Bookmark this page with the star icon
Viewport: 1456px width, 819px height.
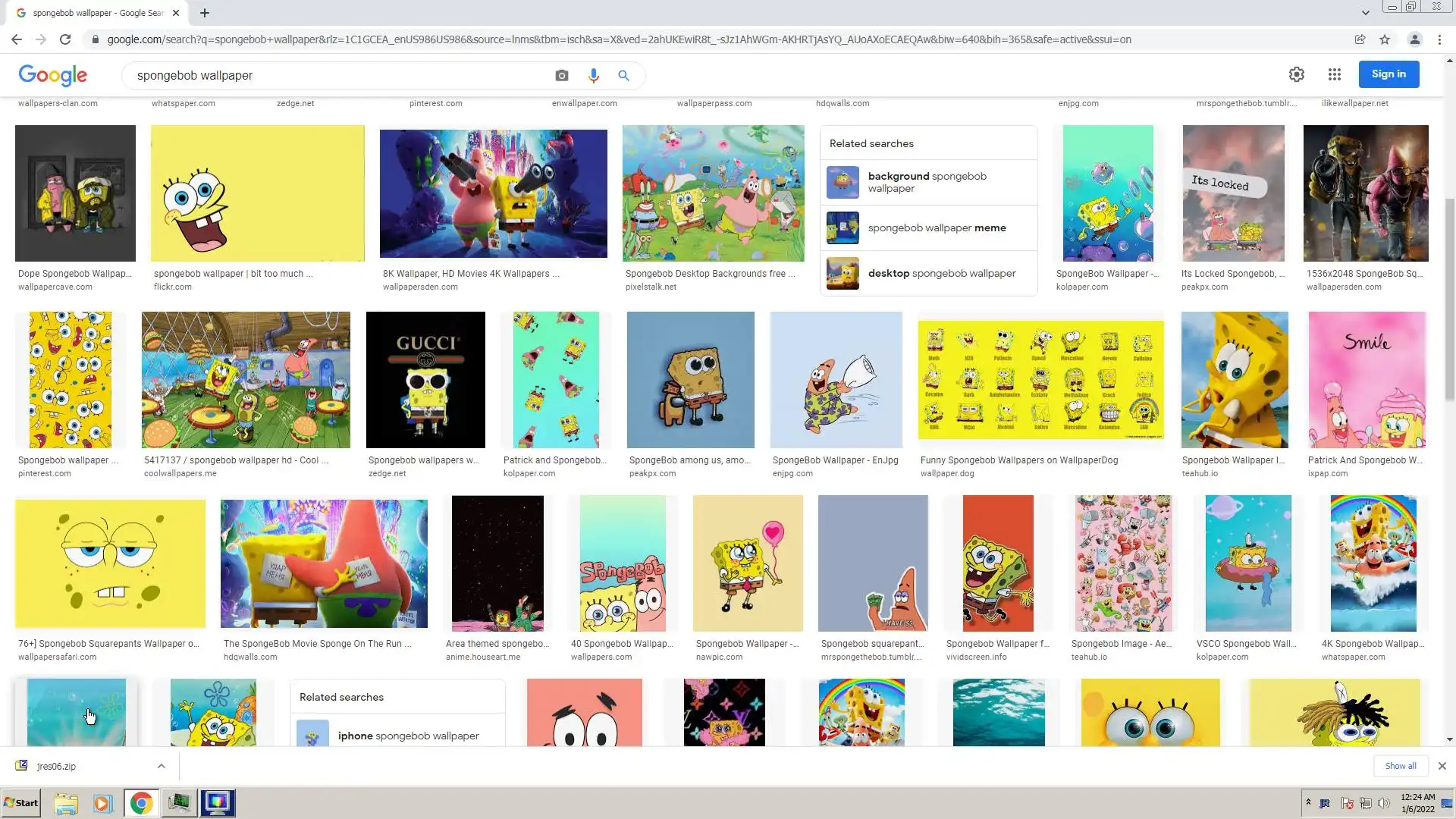(x=1385, y=39)
